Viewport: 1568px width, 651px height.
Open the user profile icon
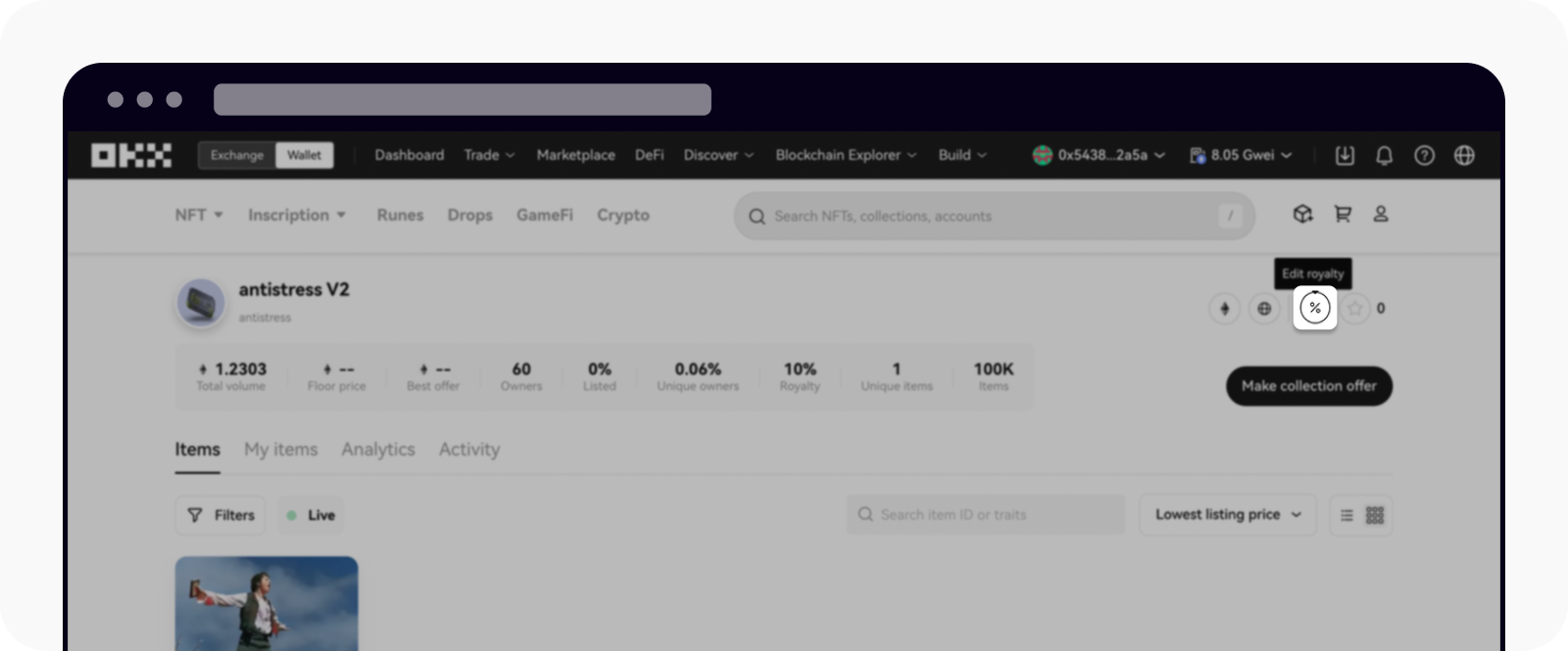pos(1381,214)
